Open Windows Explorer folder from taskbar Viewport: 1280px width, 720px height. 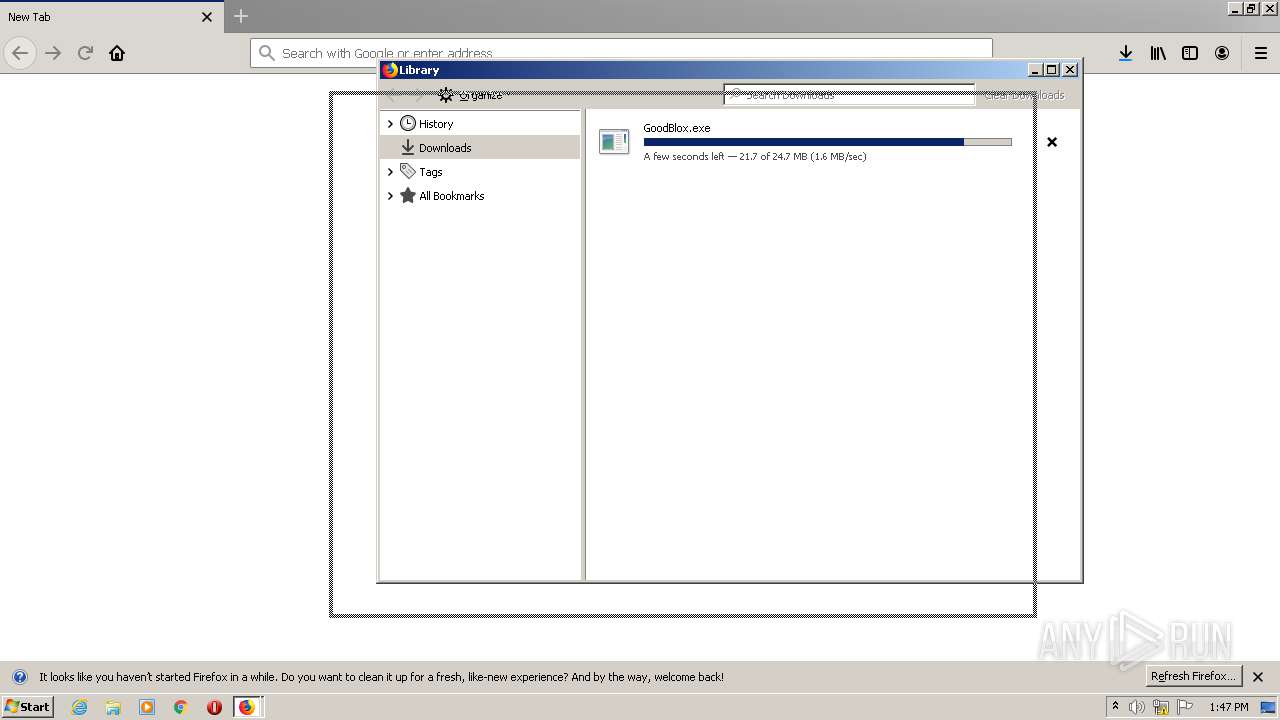(x=113, y=707)
